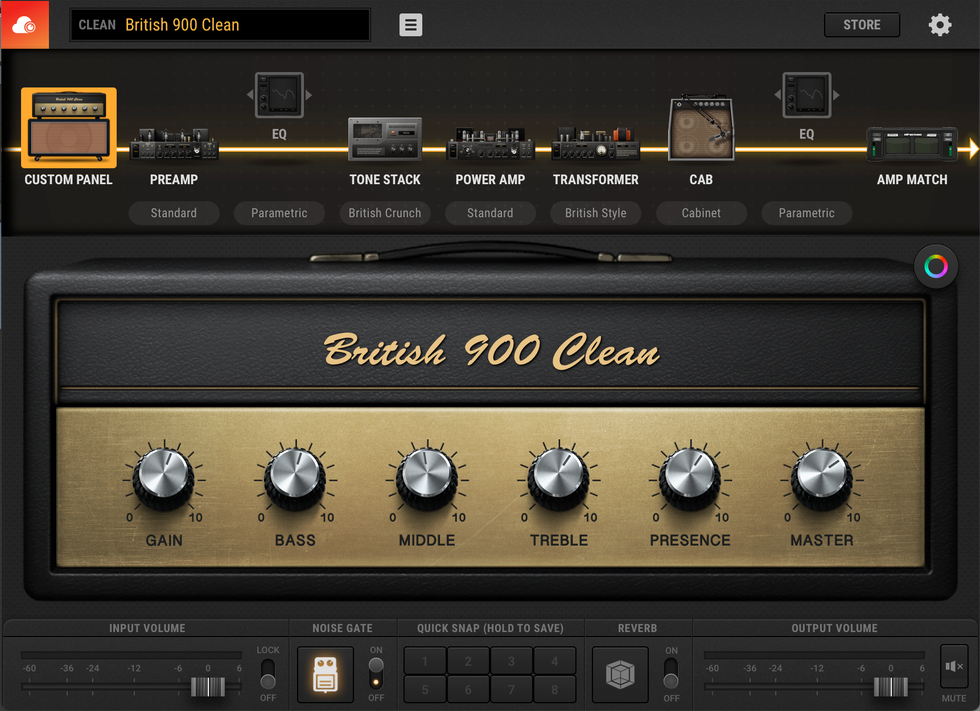
Task: Open the Cab module icon
Action: point(701,130)
